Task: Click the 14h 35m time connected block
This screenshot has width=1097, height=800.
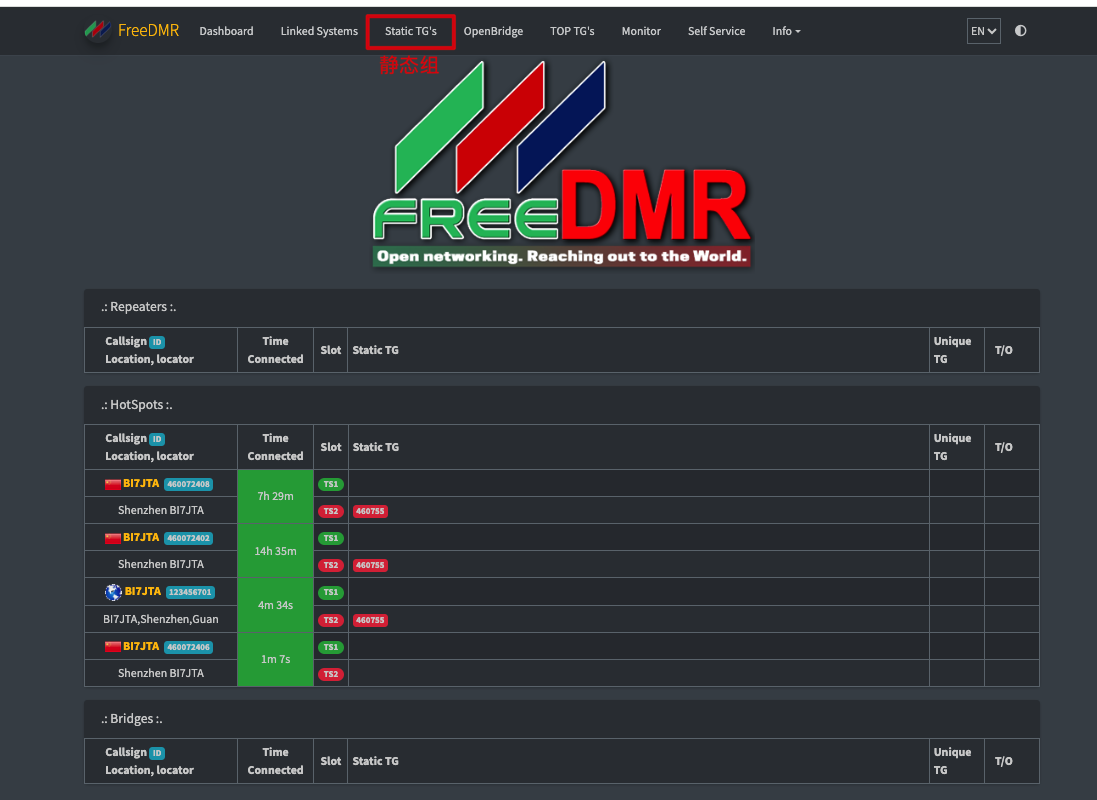Action: coord(275,550)
